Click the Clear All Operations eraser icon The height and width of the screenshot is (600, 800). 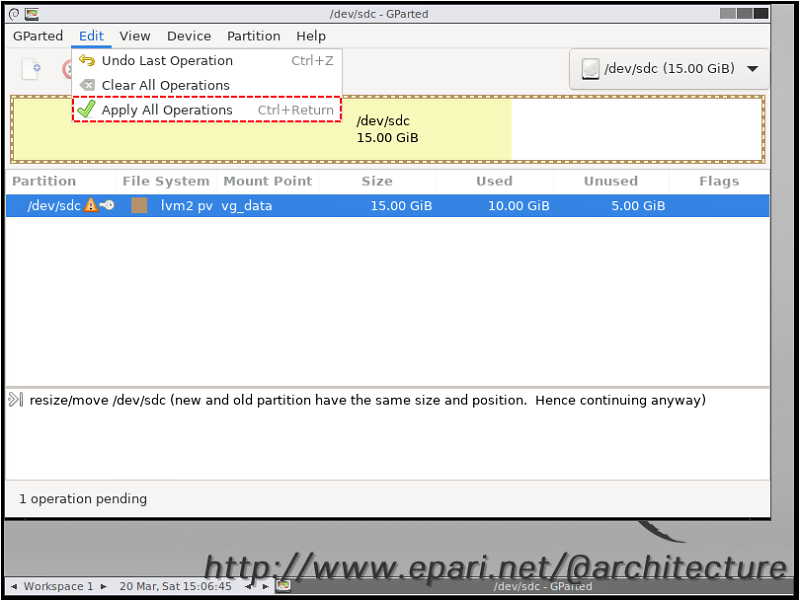[x=88, y=85]
